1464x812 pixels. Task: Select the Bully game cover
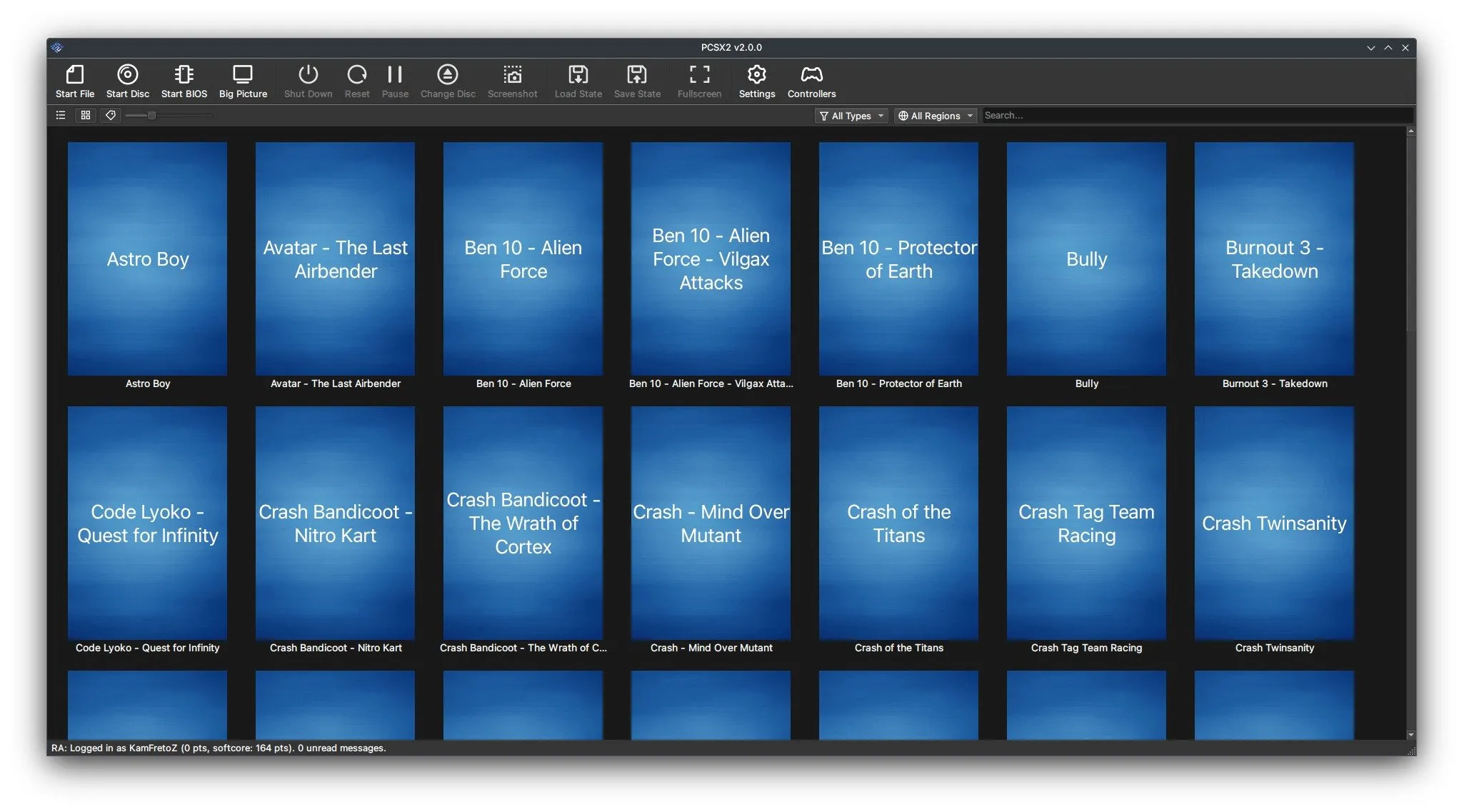click(x=1086, y=259)
